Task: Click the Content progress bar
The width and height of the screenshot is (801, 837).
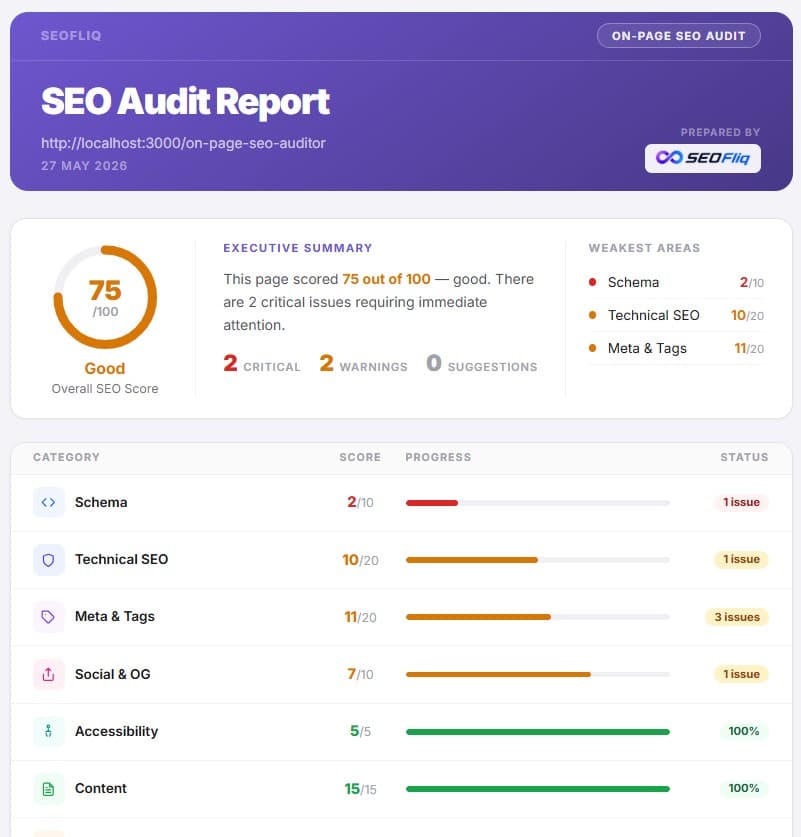Action: click(537, 789)
